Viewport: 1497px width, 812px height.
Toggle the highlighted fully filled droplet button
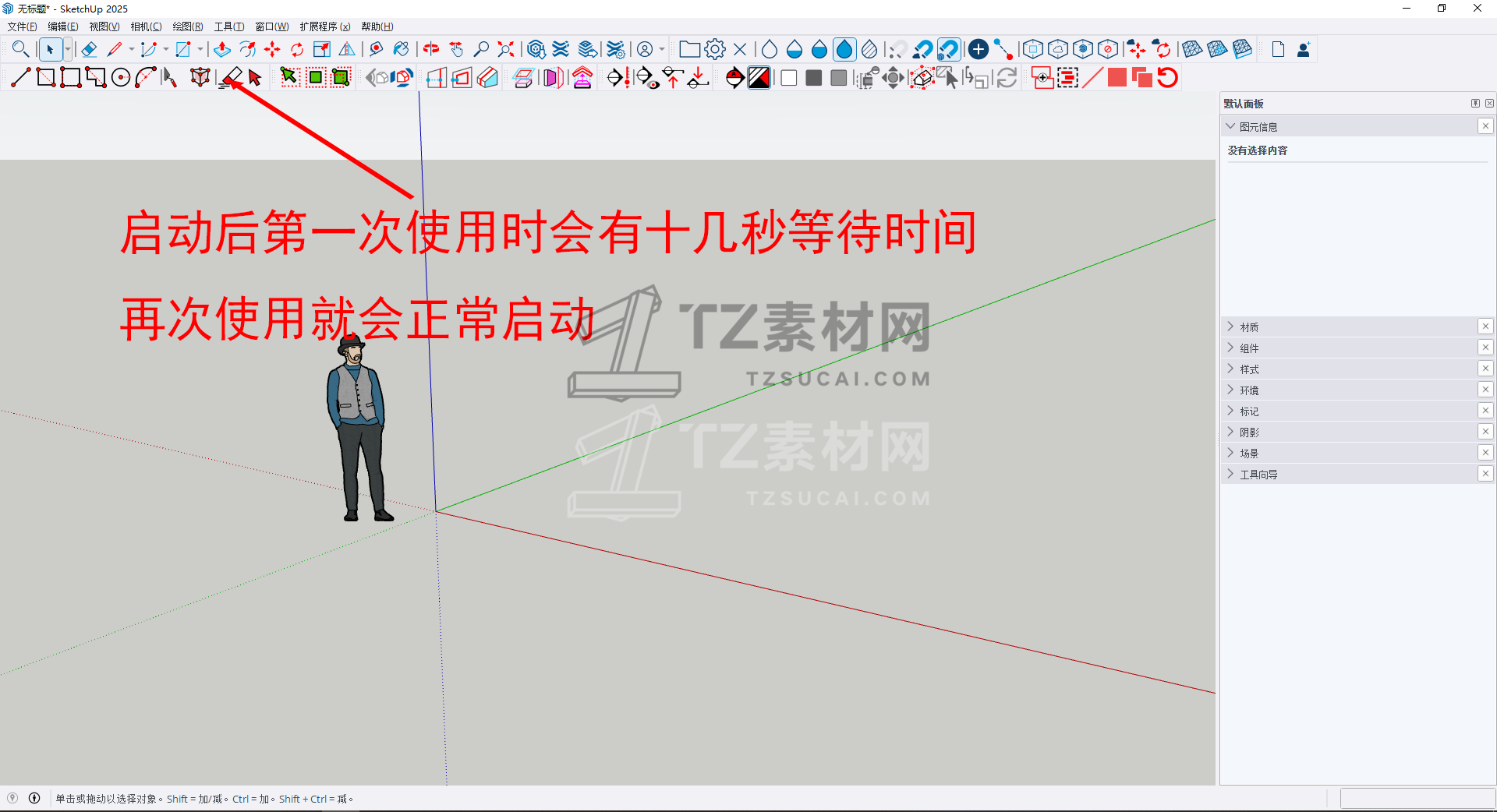tap(844, 50)
